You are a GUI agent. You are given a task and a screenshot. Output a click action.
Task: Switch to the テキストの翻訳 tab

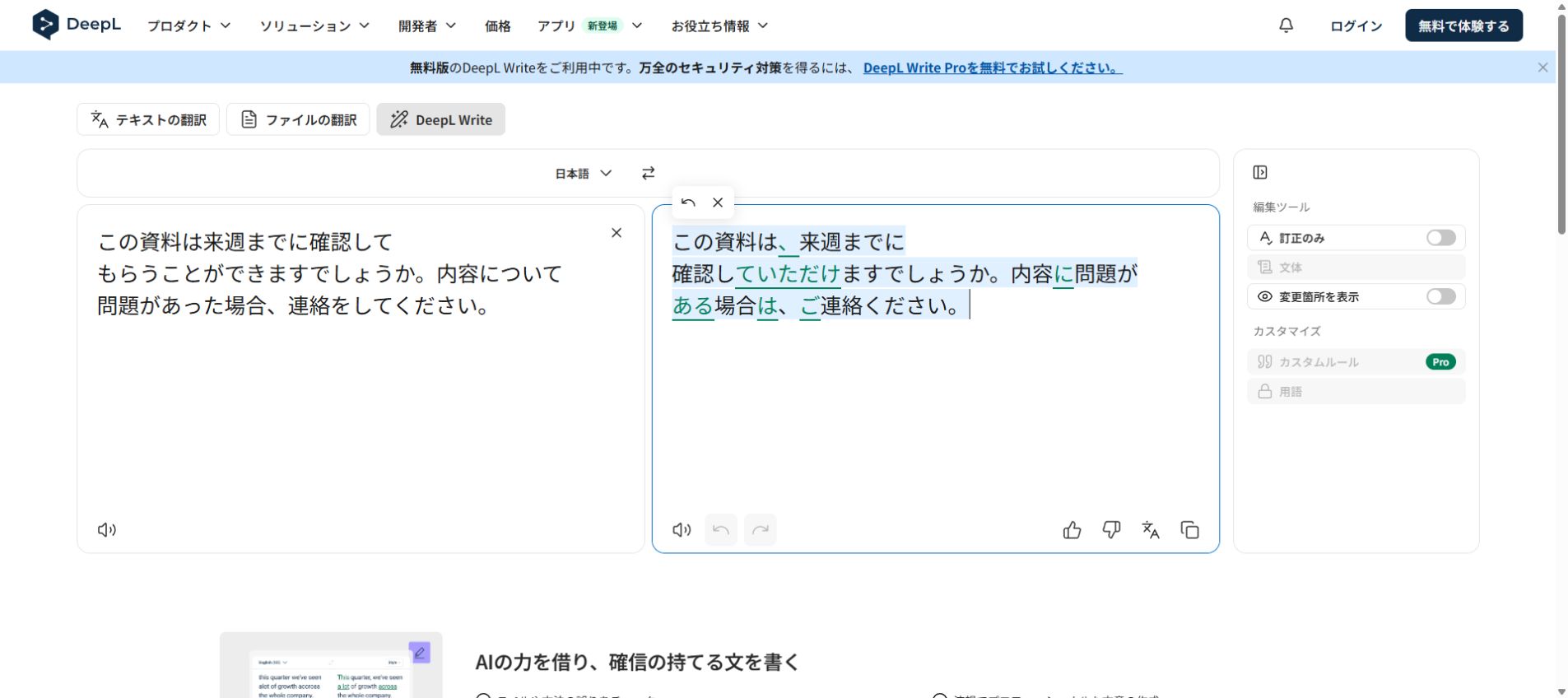tap(148, 119)
